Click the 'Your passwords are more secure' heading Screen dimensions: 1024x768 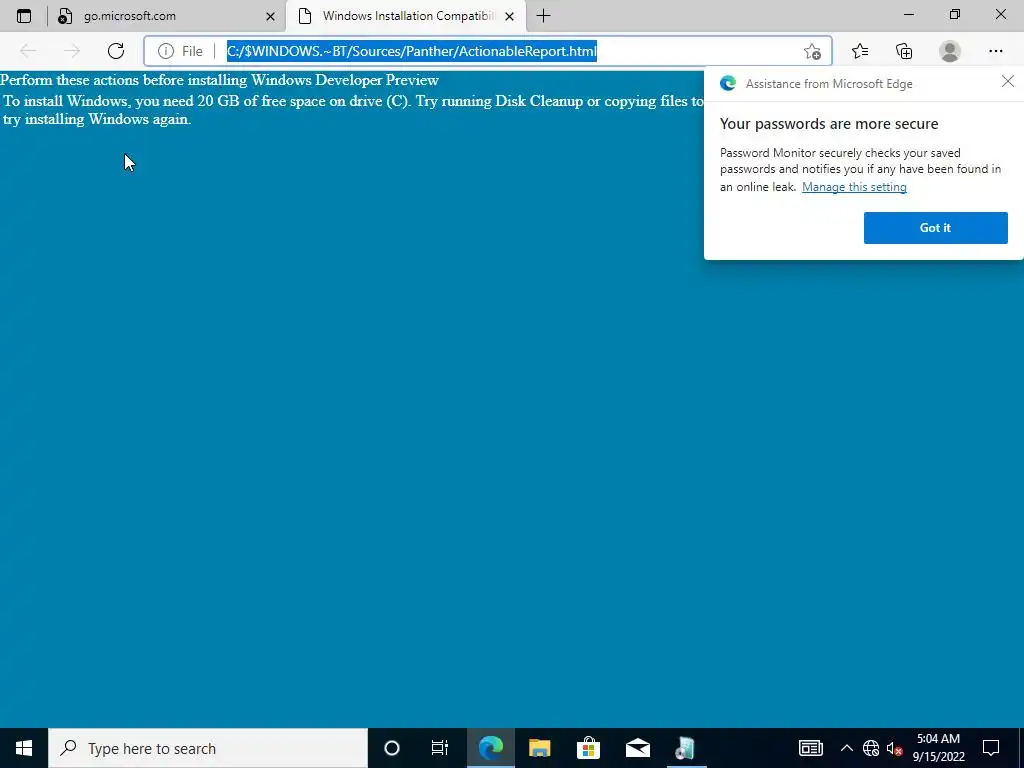click(x=829, y=123)
